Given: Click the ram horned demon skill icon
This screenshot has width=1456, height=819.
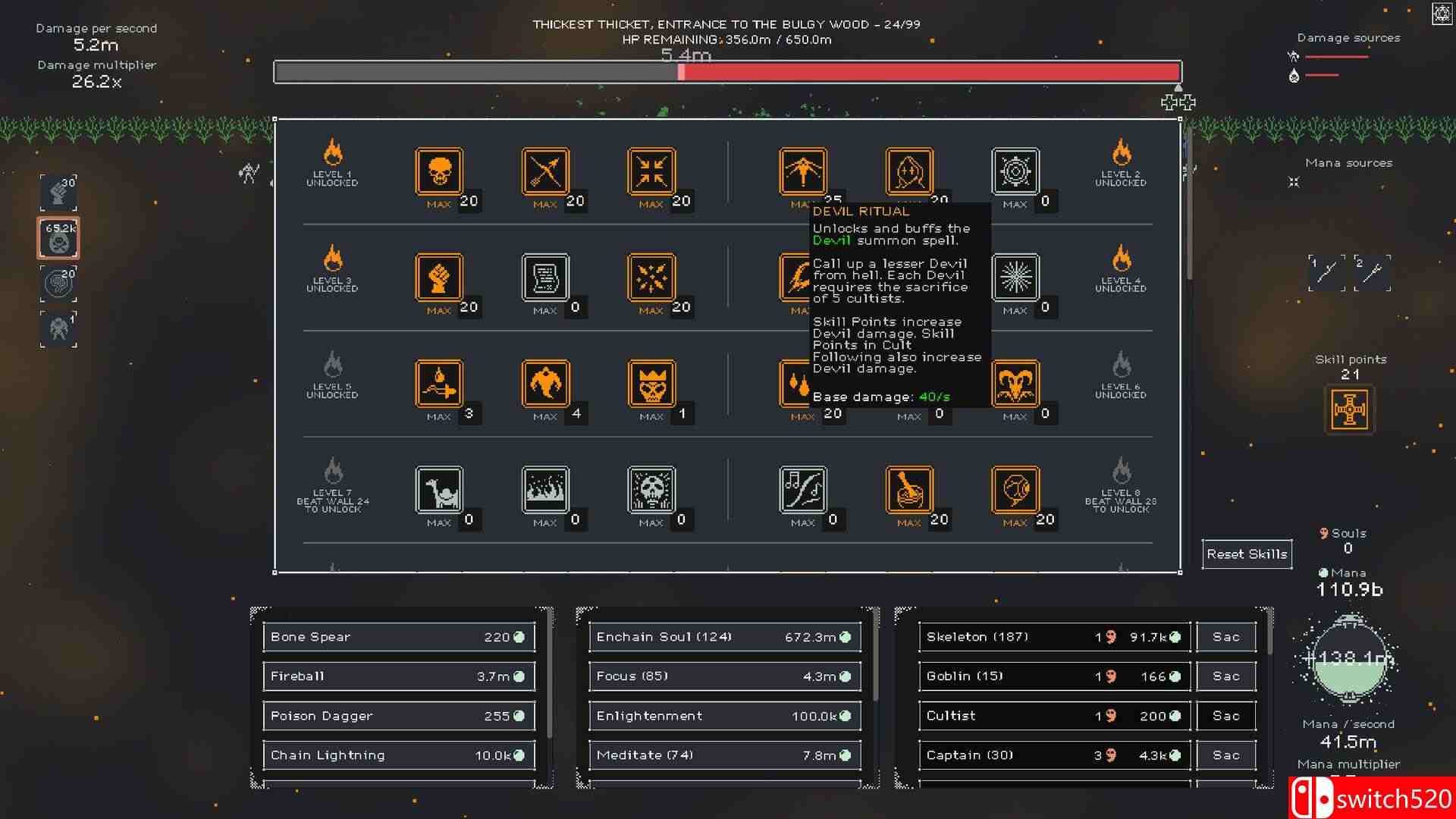Looking at the screenshot, I should 1015,384.
